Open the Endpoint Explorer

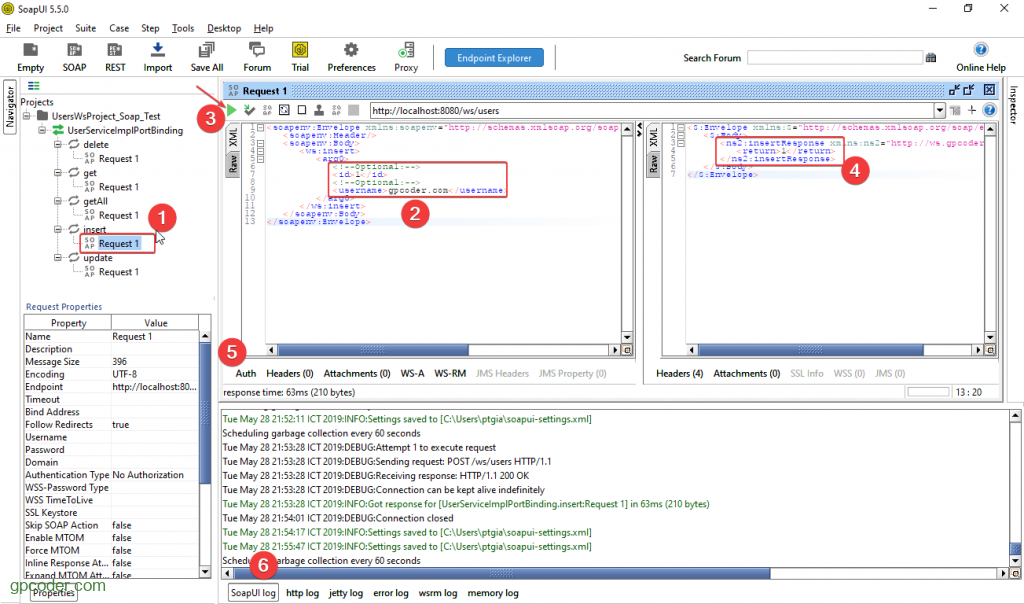coord(494,57)
